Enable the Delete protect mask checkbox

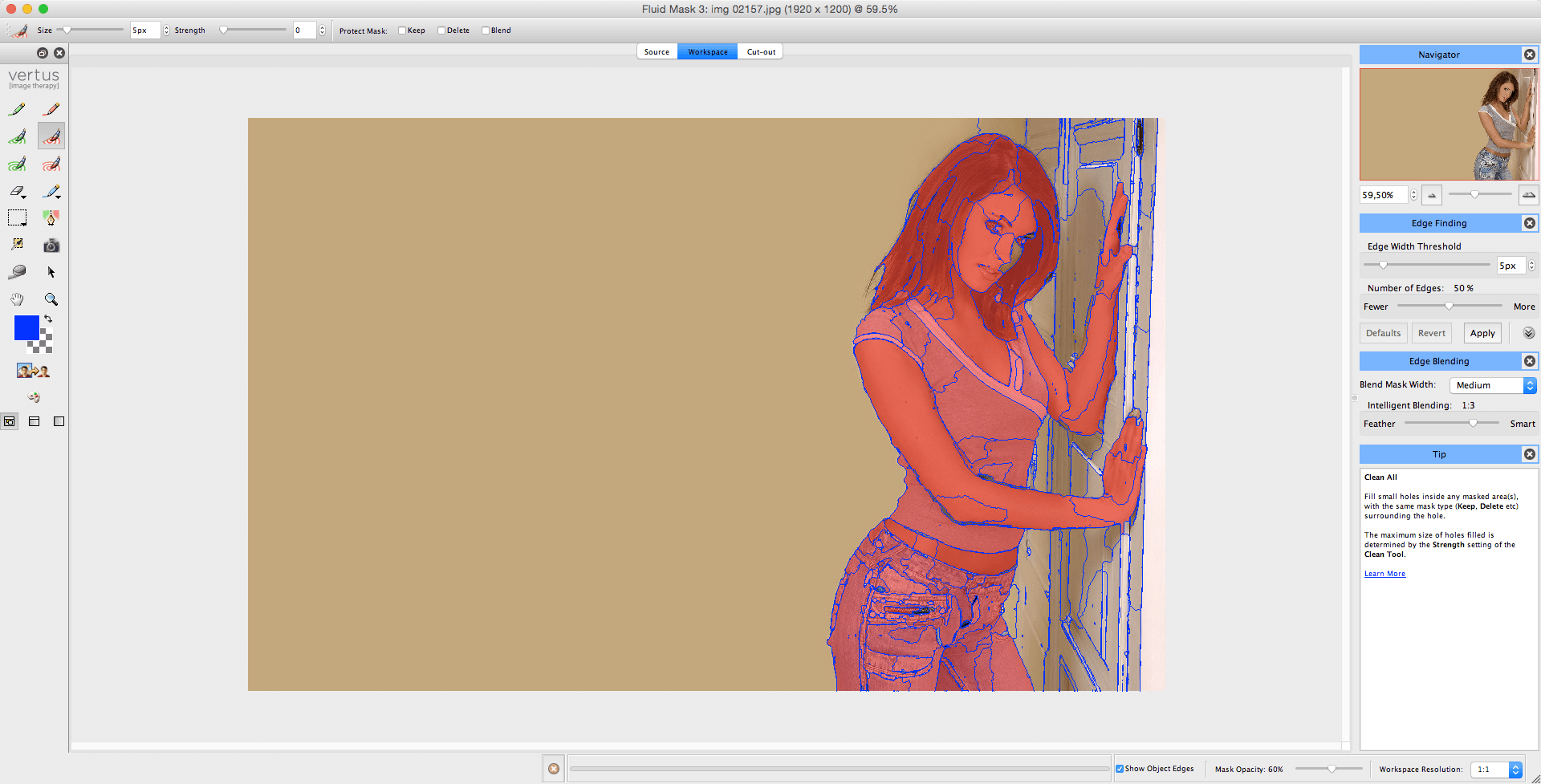click(x=441, y=30)
